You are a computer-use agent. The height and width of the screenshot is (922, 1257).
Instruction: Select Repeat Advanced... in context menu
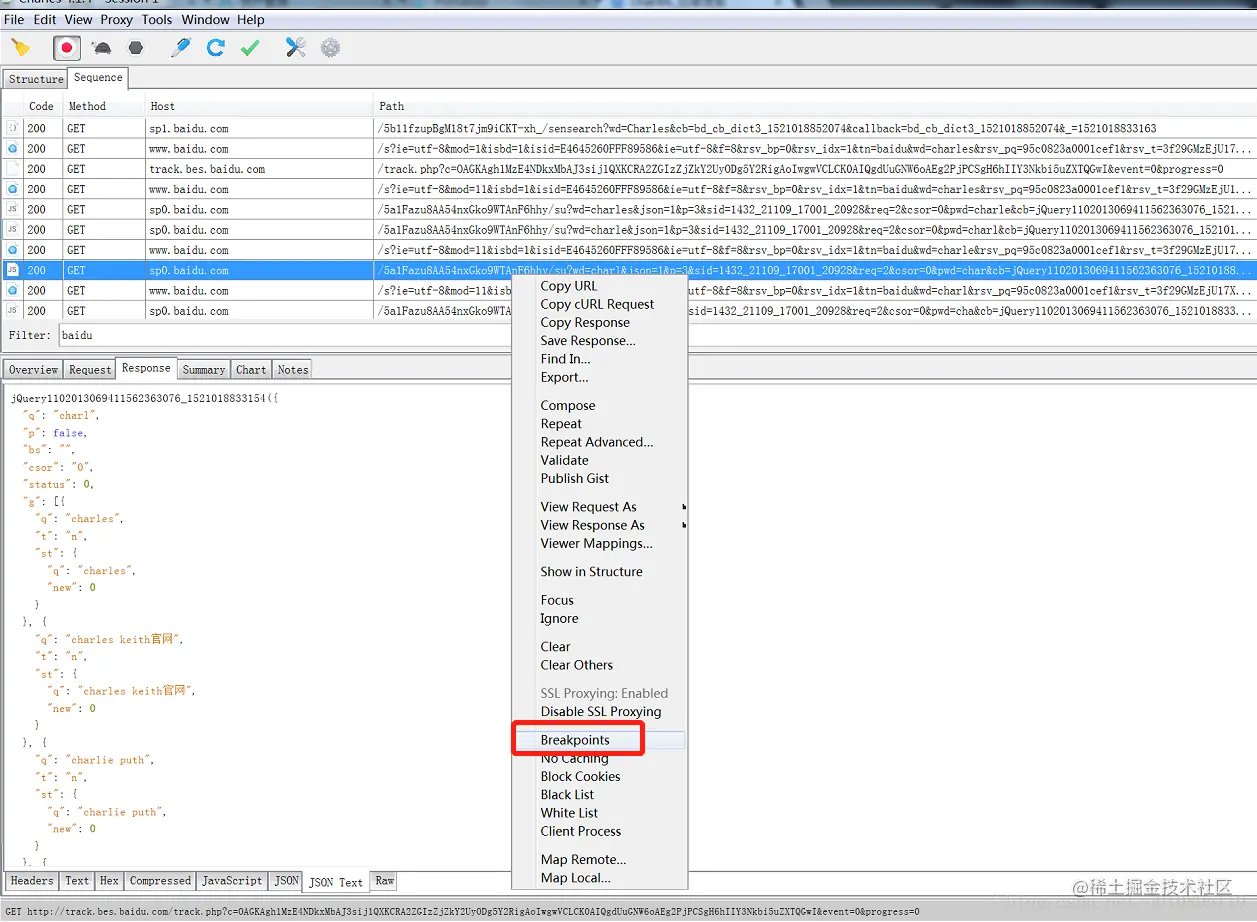click(598, 442)
